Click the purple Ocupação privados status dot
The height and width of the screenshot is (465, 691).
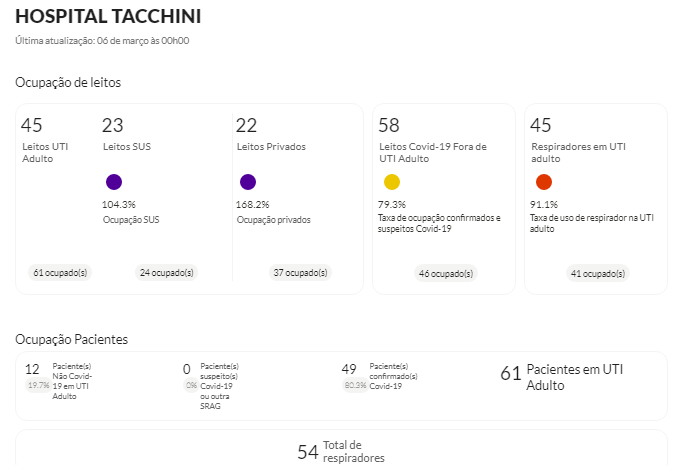[x=248, y=182]
